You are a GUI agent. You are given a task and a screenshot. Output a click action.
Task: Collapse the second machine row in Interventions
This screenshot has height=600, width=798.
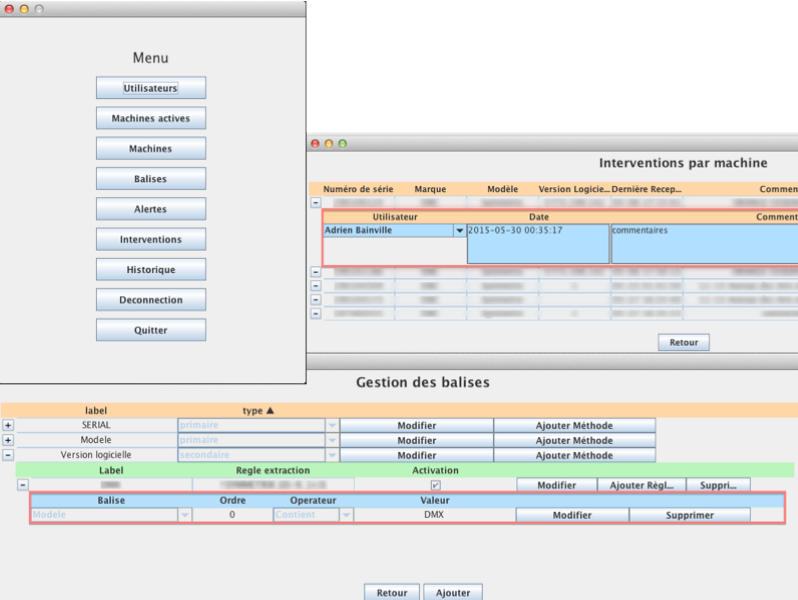point(316,272)
